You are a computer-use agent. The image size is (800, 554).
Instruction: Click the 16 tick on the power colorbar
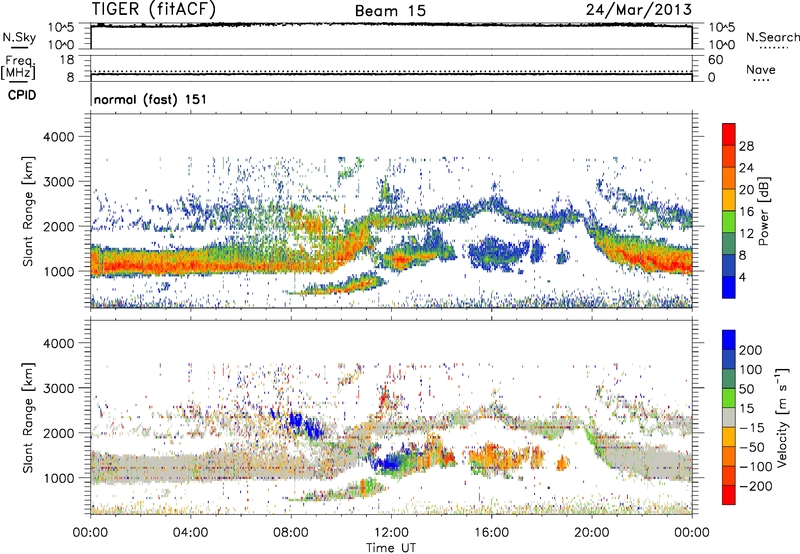pos(746,212)
